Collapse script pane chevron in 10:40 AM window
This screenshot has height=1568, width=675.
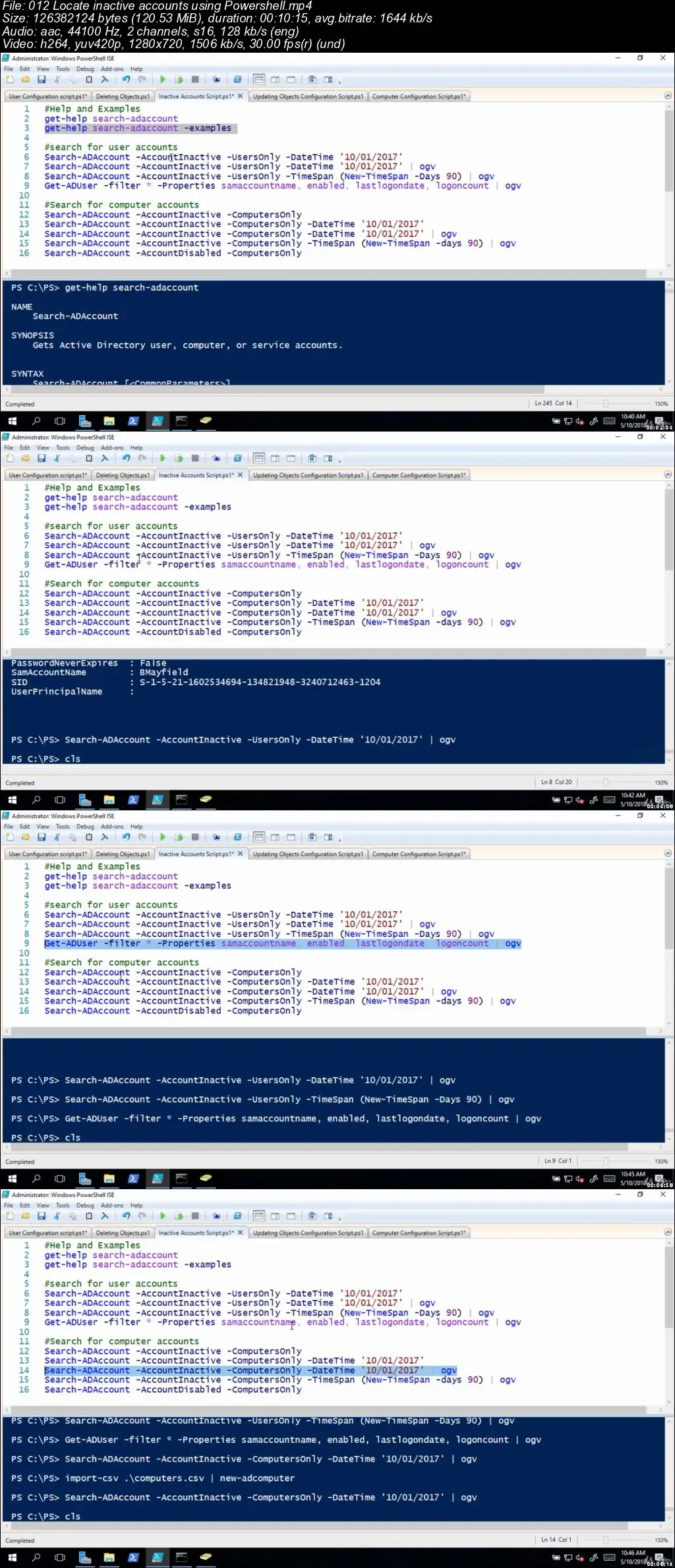(x=668, y=96)
